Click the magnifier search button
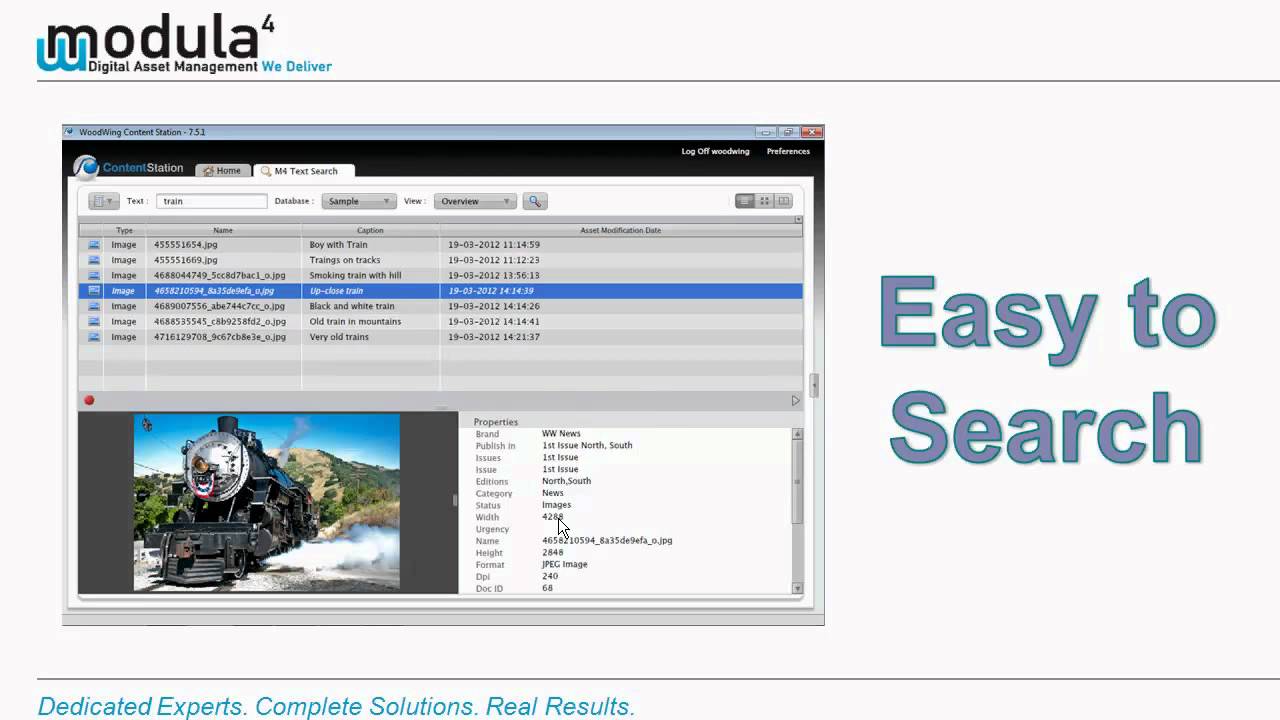The width and height of the screenshot is (1280, 720). 535,201
